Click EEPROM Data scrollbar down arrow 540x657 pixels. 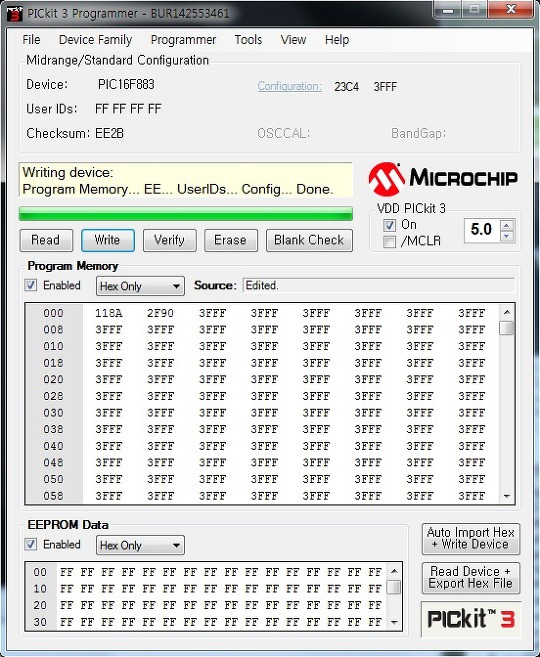(394, 623)
